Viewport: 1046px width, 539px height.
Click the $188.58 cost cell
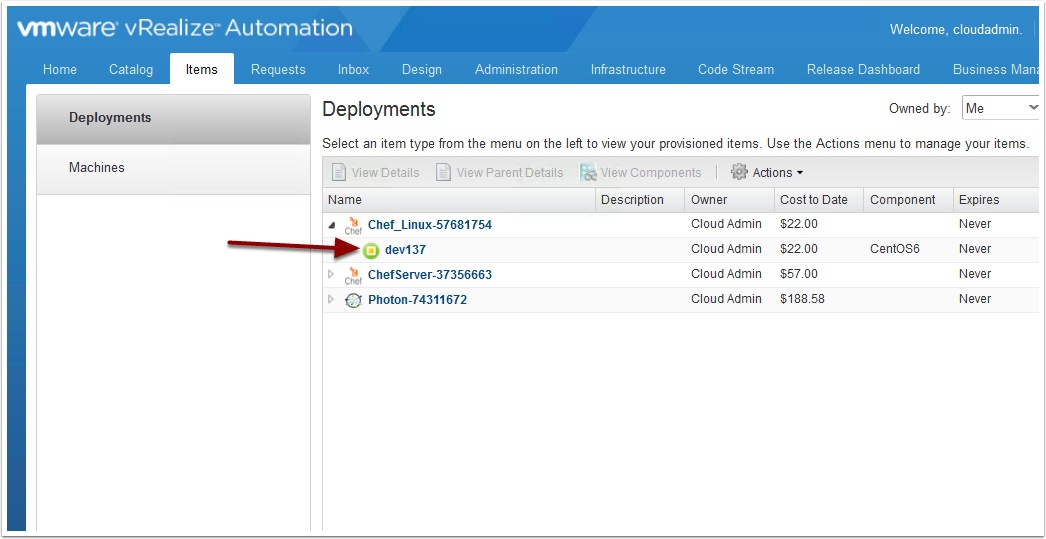[x=803, y=299]
